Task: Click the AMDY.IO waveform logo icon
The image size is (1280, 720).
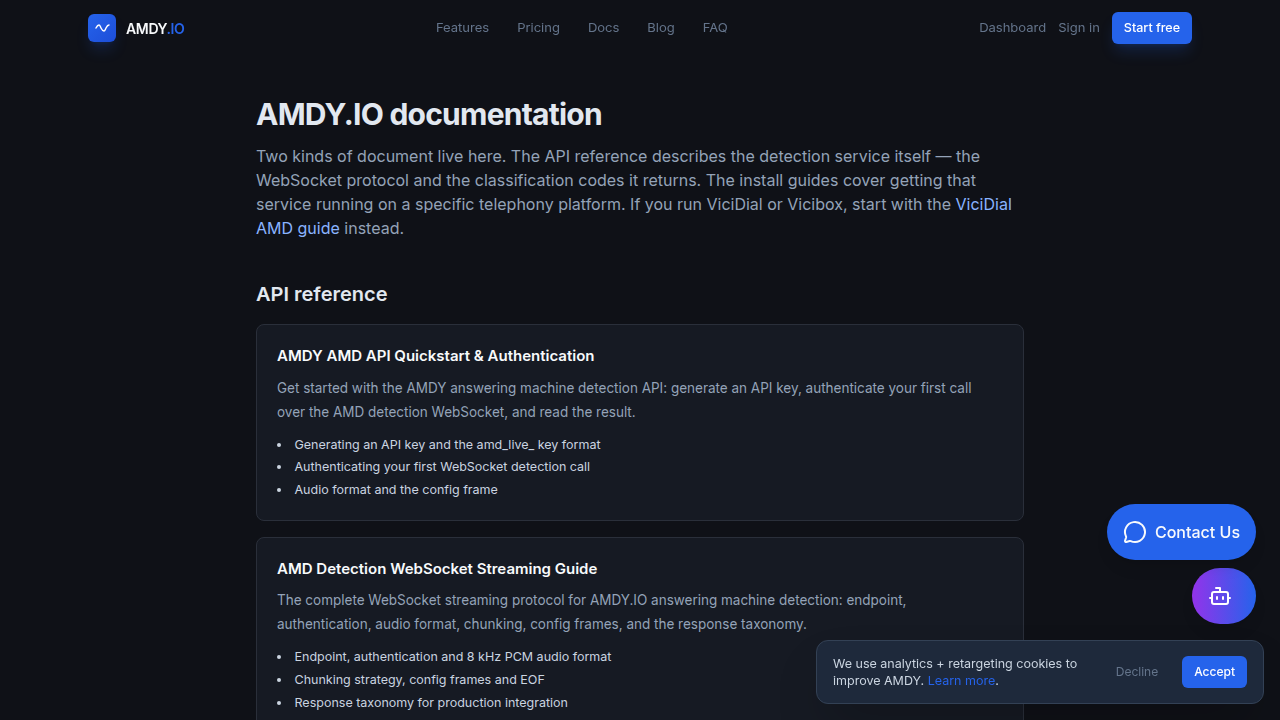Action: coord(102,28)
